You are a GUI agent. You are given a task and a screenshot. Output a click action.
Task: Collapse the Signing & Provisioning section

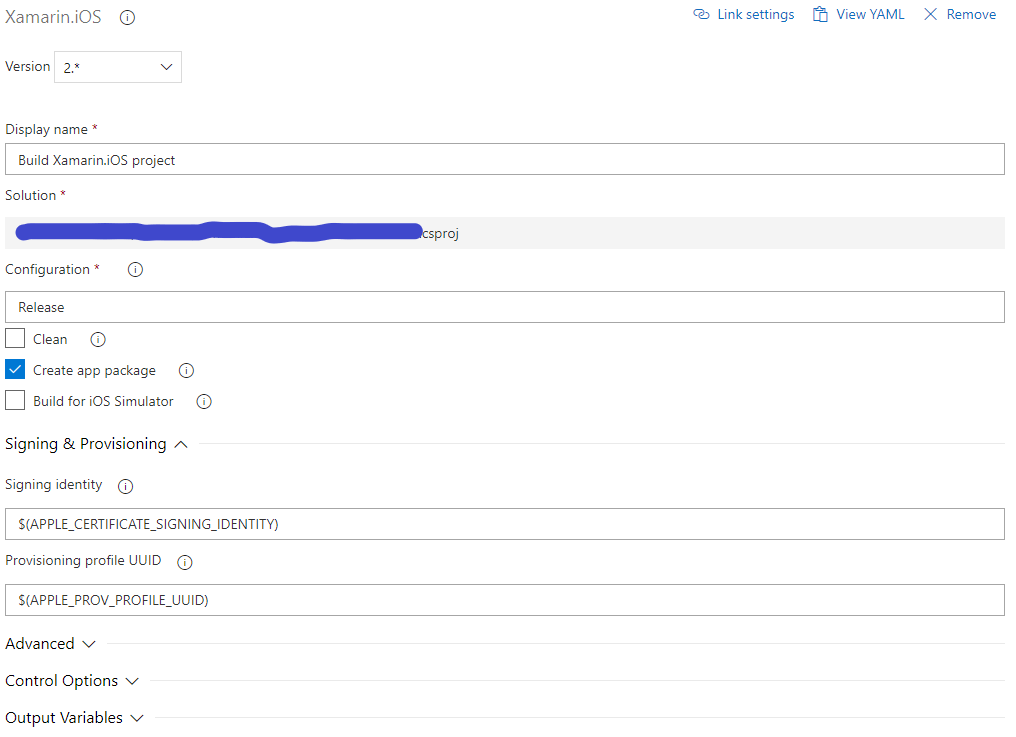[97, 444]
